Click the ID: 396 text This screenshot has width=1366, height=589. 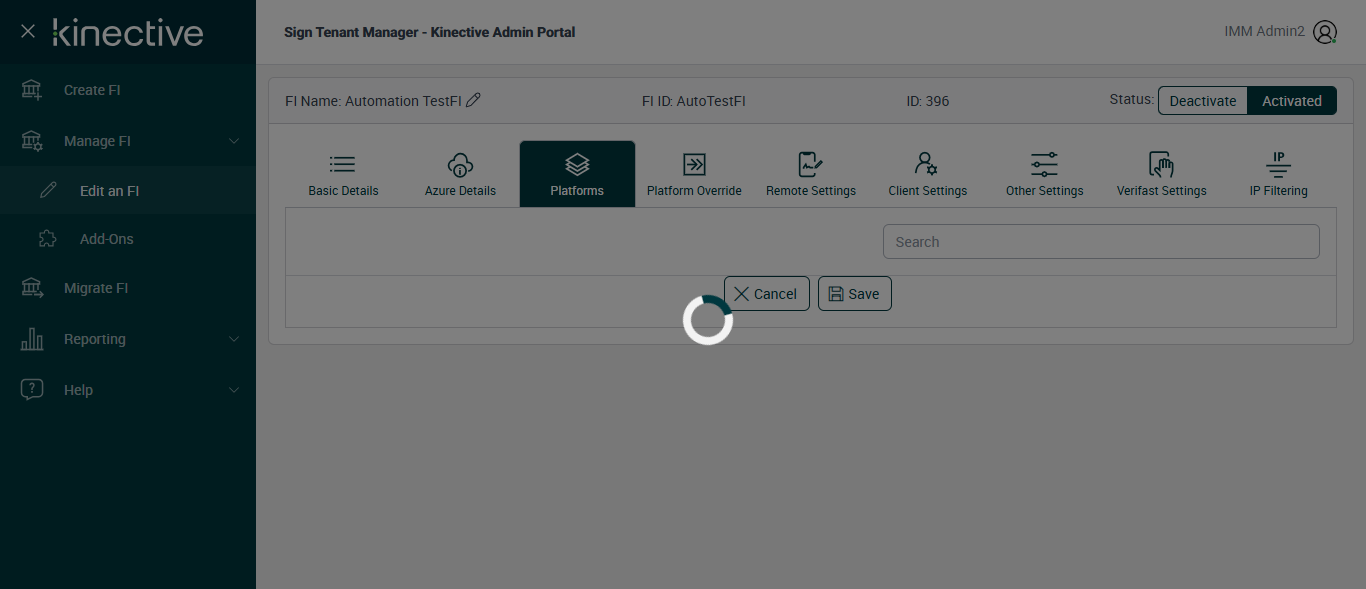pos(928,101)
